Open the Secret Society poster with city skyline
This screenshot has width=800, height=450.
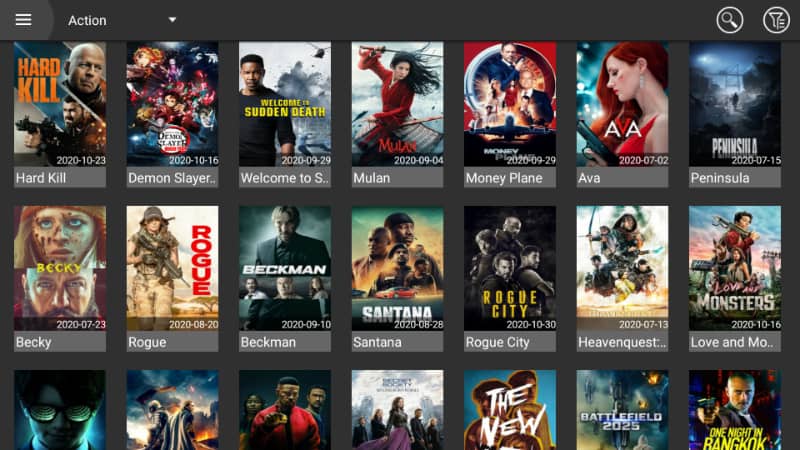(397, 410)
